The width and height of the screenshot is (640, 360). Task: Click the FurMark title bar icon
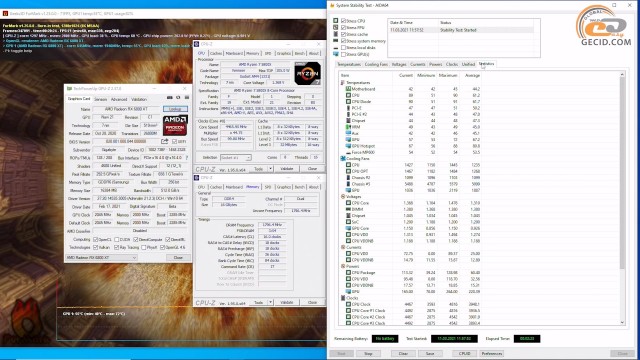click(x=5, y=13)
